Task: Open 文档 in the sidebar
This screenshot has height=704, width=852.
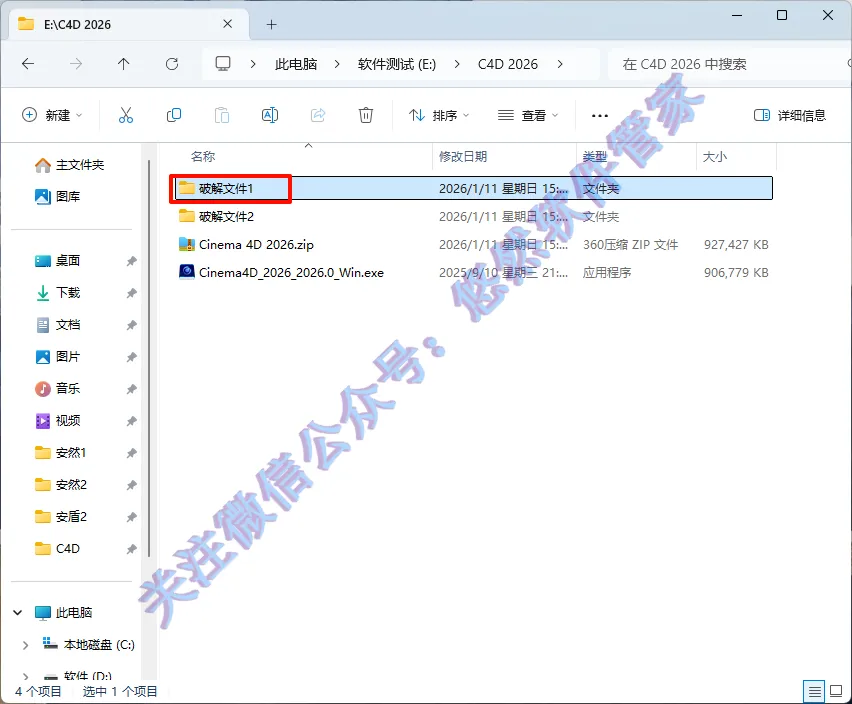Action: tap(58, 325)
